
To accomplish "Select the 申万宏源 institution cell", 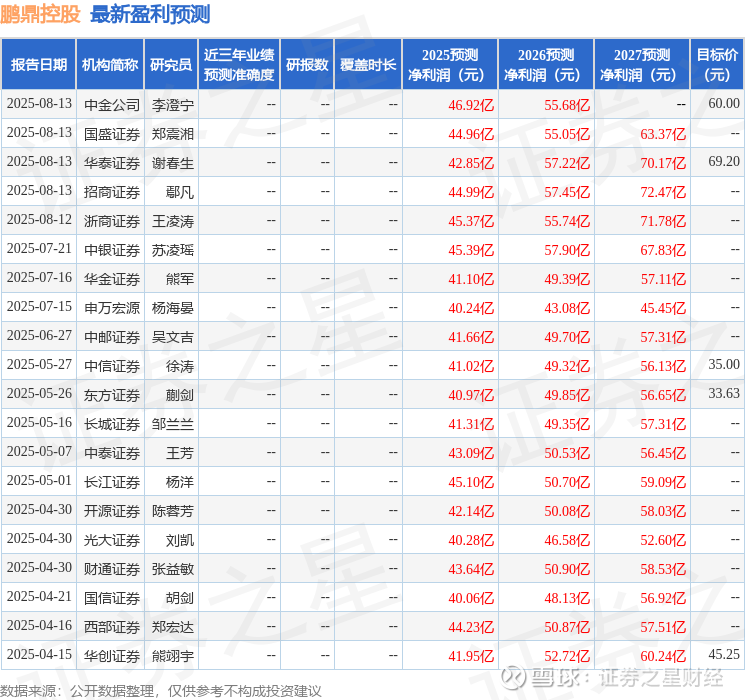I will [x=112, y=308].
